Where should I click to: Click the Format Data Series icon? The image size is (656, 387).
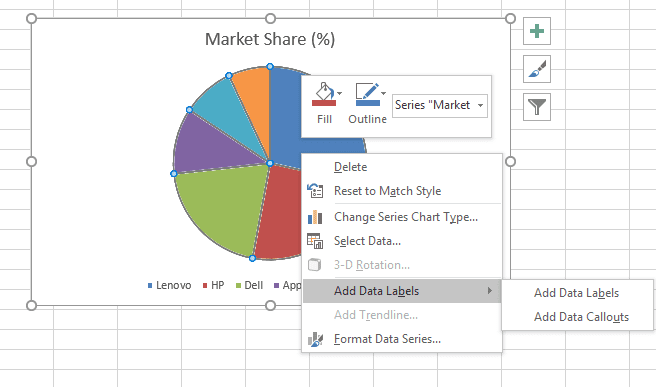coord(315,339)
